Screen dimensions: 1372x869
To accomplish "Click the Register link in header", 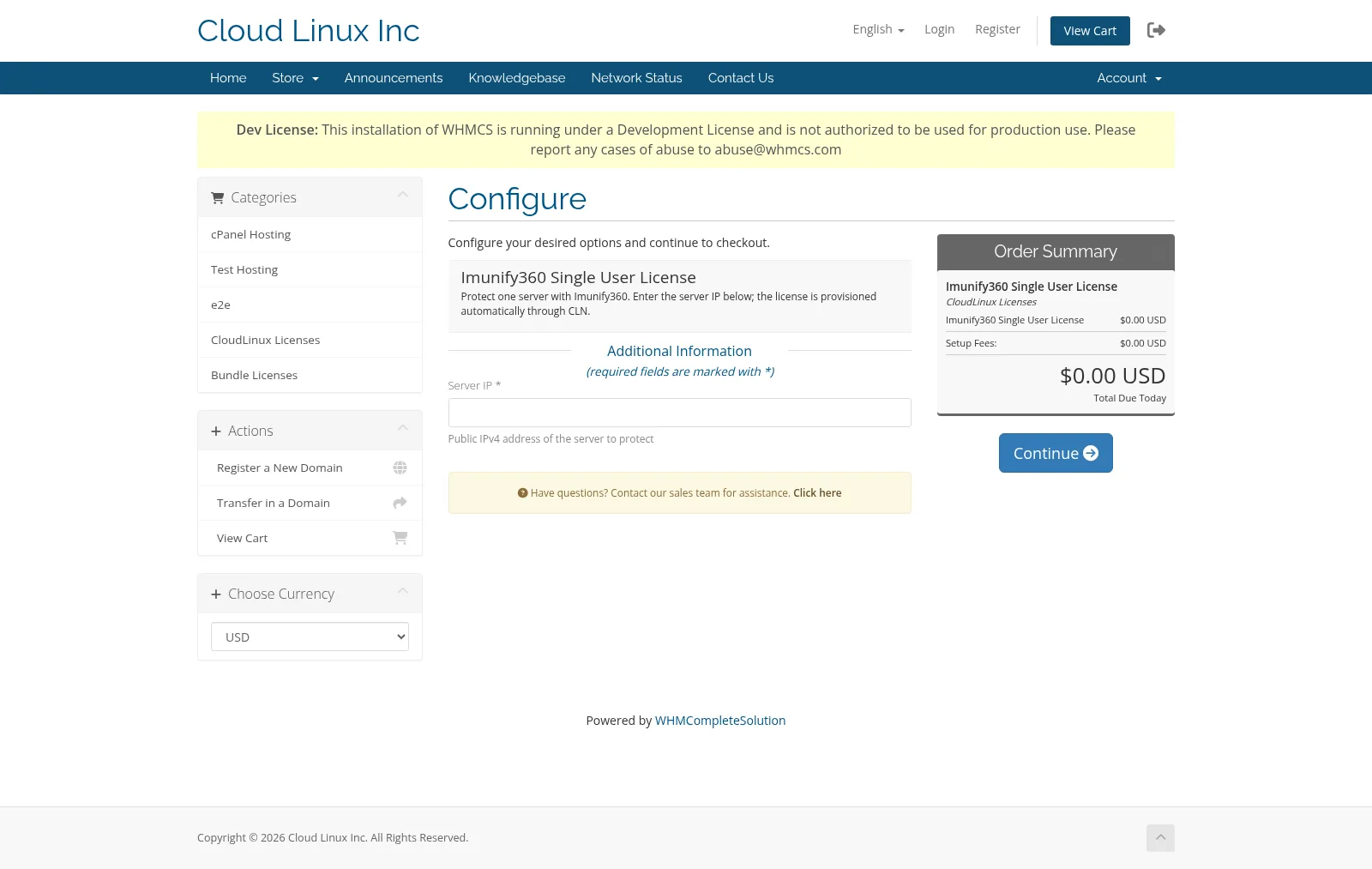I will click(x=997, y=29).
